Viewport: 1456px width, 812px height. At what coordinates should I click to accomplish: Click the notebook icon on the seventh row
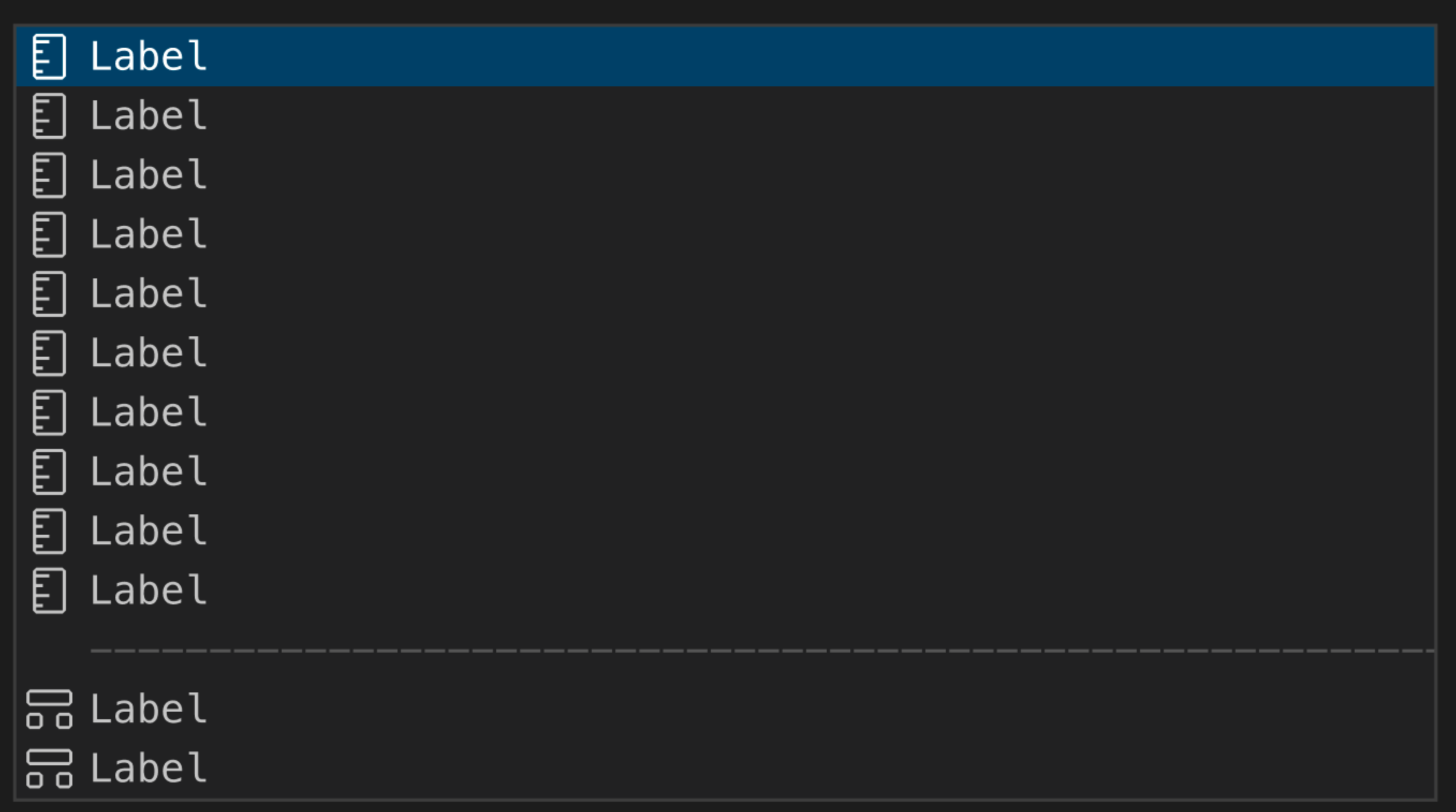coord(50,413)
